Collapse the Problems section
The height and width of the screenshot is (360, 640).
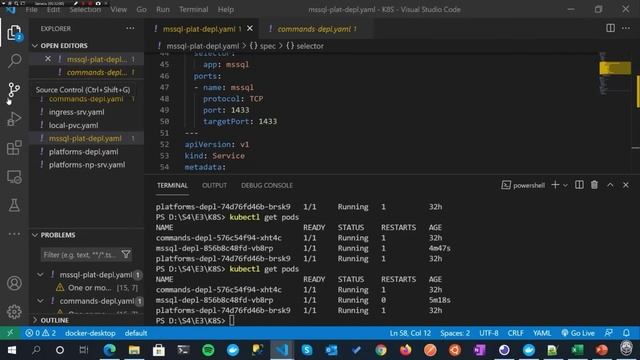(35, 235)
